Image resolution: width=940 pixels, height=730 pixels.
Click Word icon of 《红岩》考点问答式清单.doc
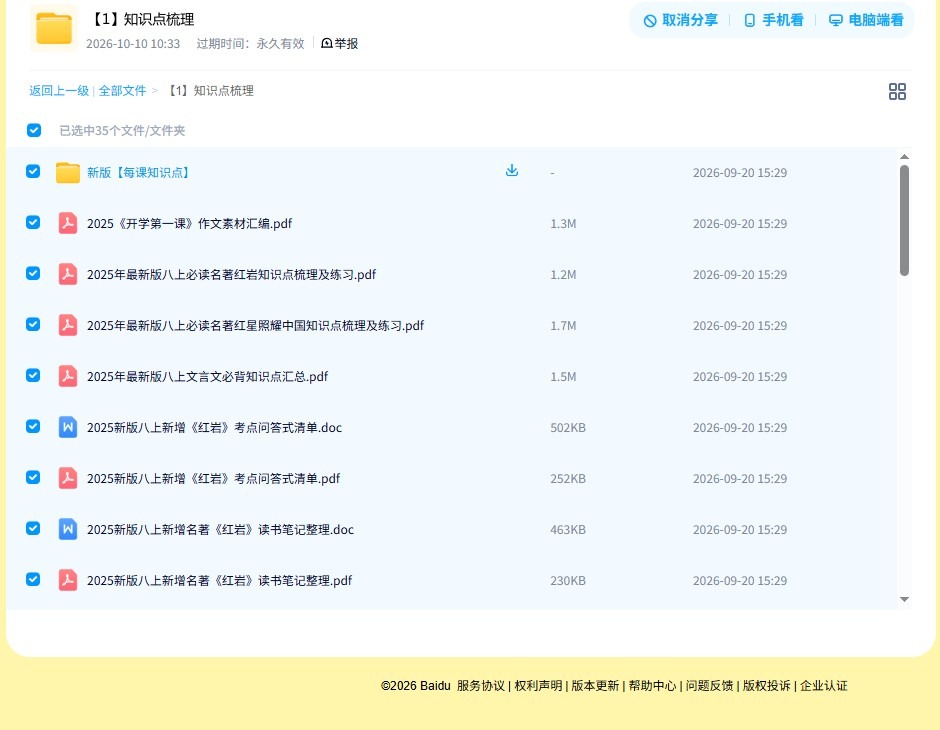pyautogui.click(x=68, y=427)
